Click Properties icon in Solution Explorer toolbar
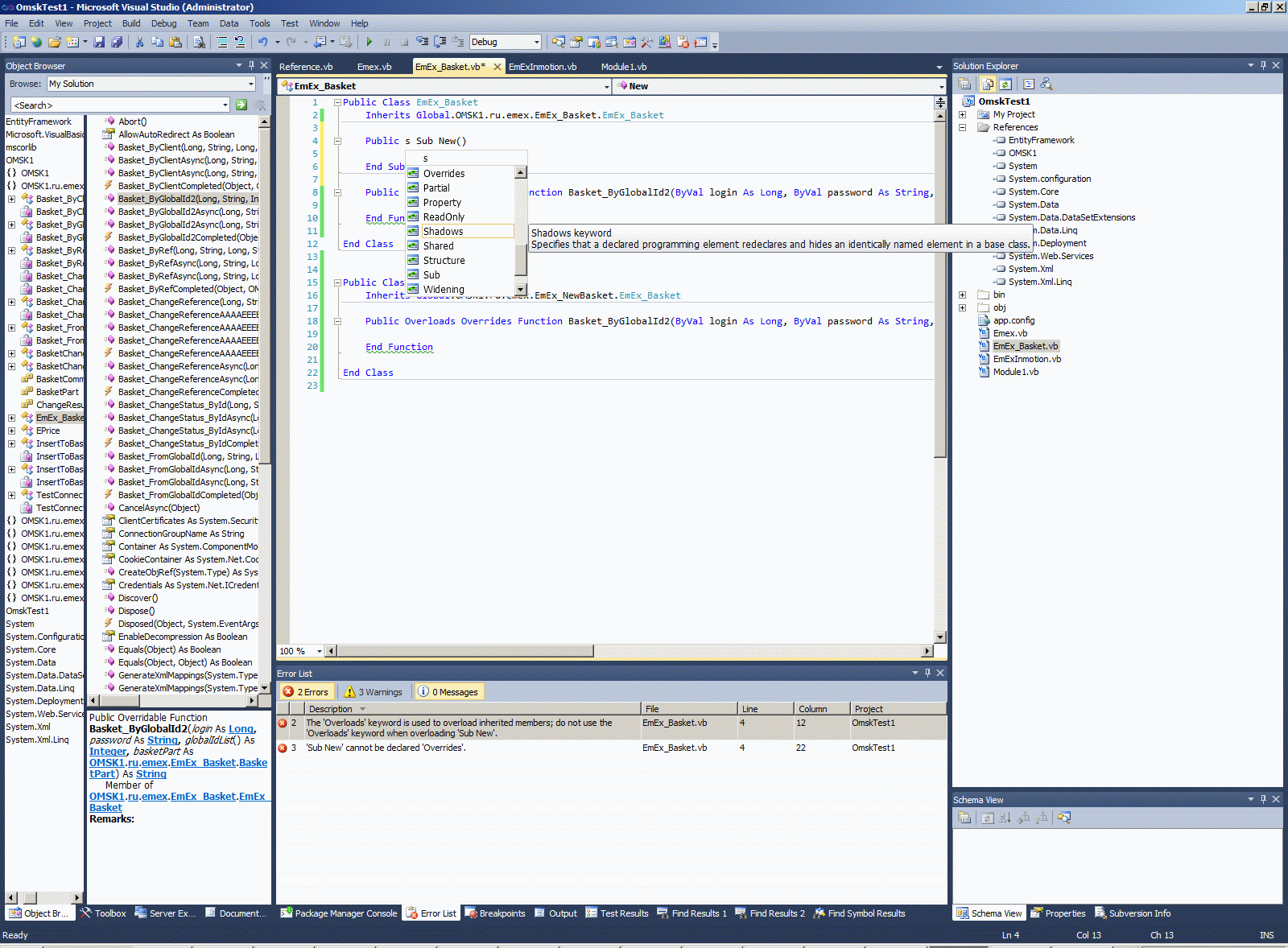 964,84
